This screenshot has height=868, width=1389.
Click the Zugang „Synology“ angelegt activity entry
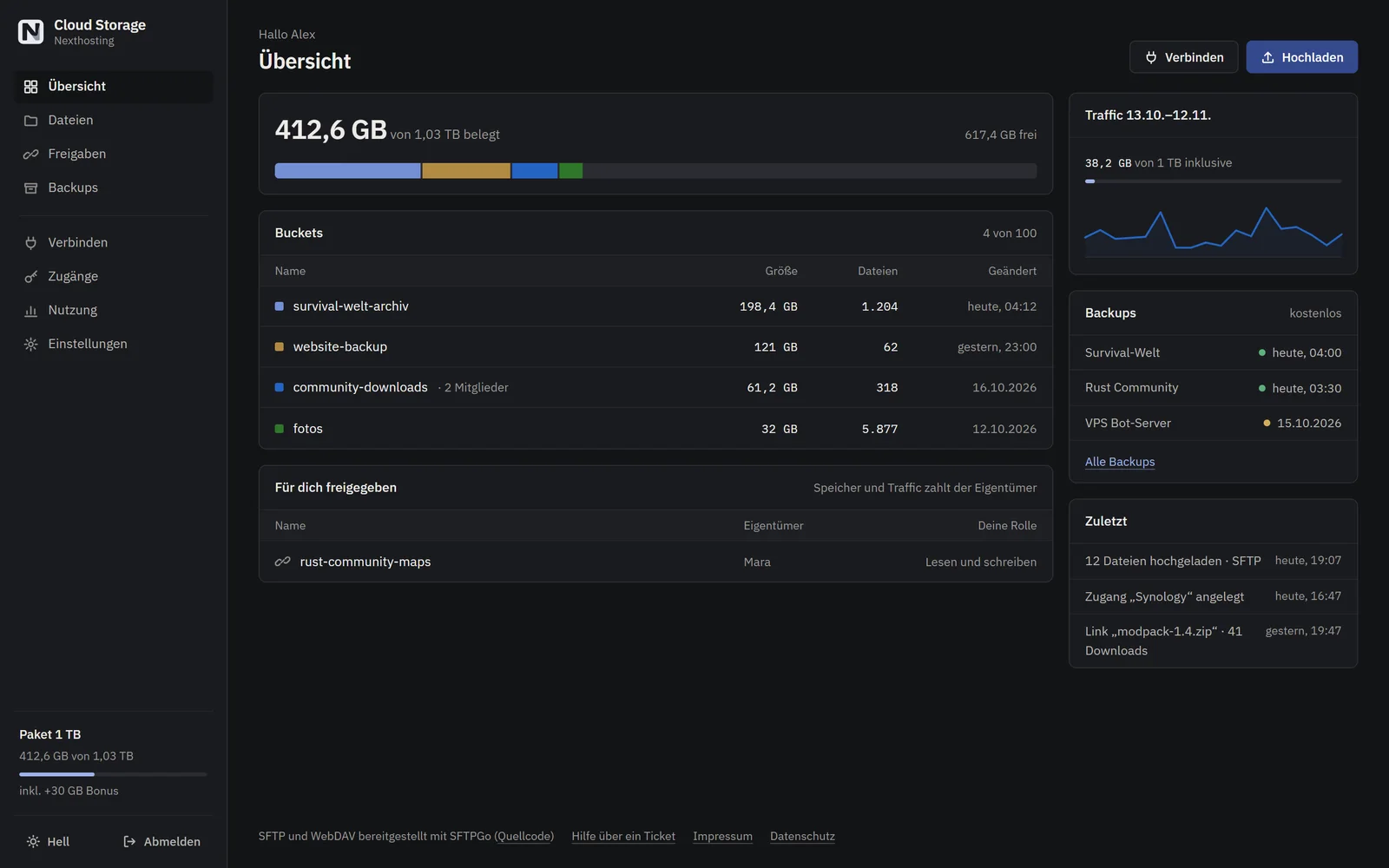coord(1213,596)
